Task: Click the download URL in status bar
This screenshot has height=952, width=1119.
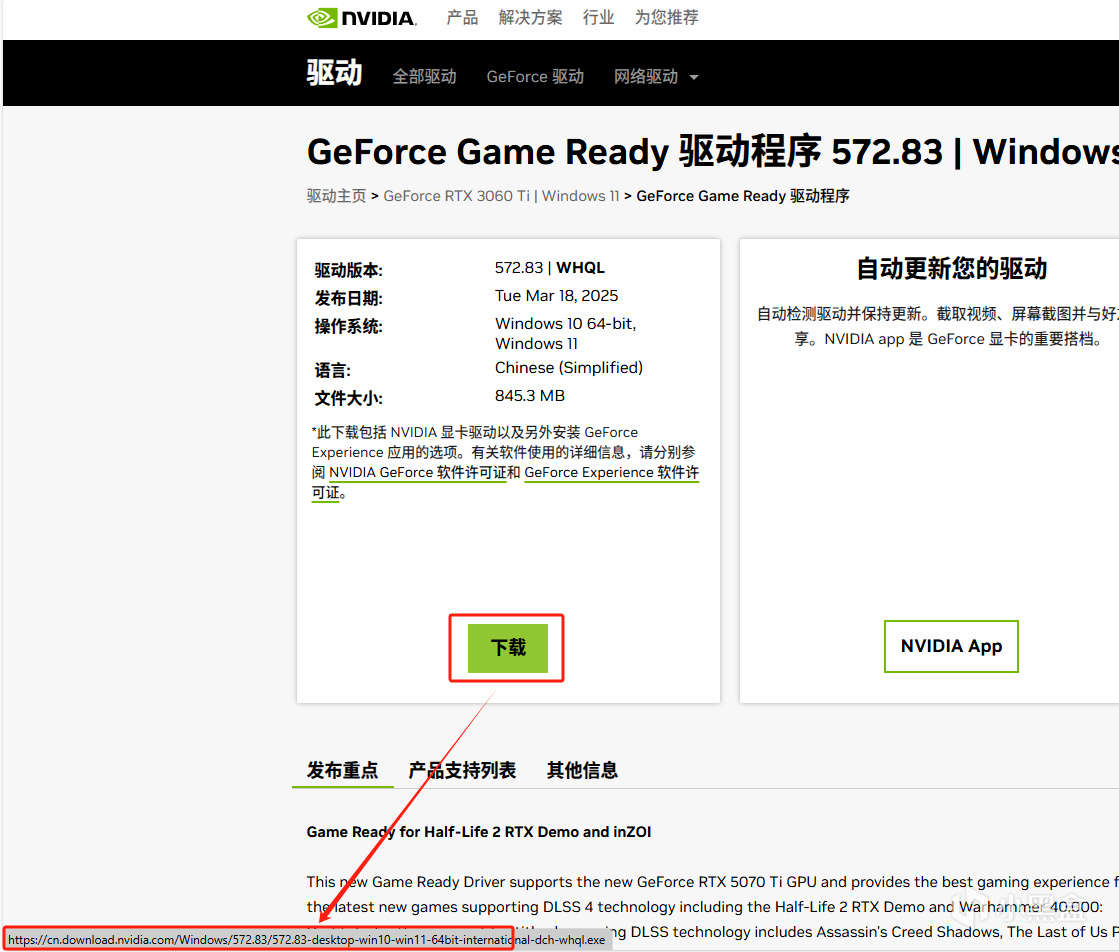Action: coord(307,940)
